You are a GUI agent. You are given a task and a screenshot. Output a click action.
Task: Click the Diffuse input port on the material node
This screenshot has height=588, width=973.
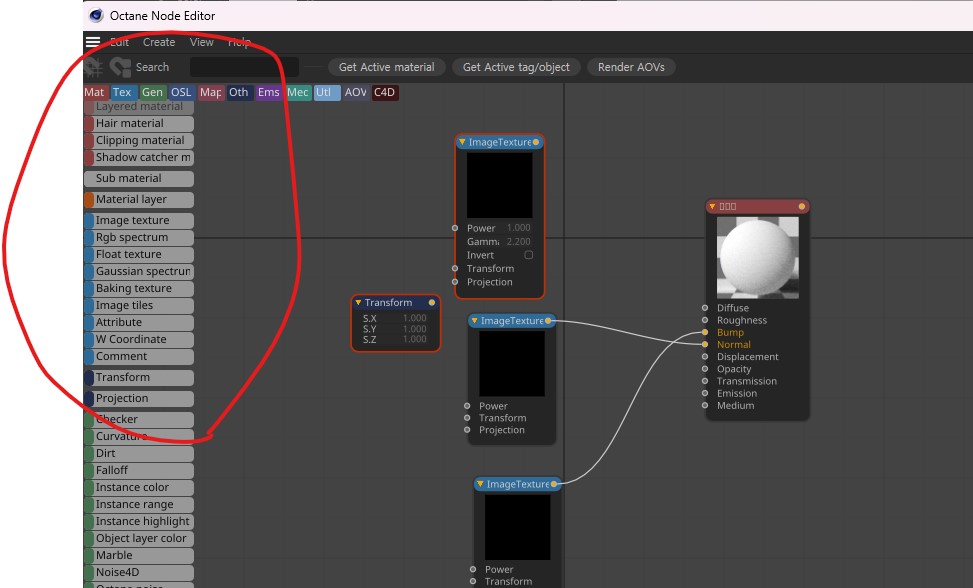pyautogui.click(x=705, y=308)
